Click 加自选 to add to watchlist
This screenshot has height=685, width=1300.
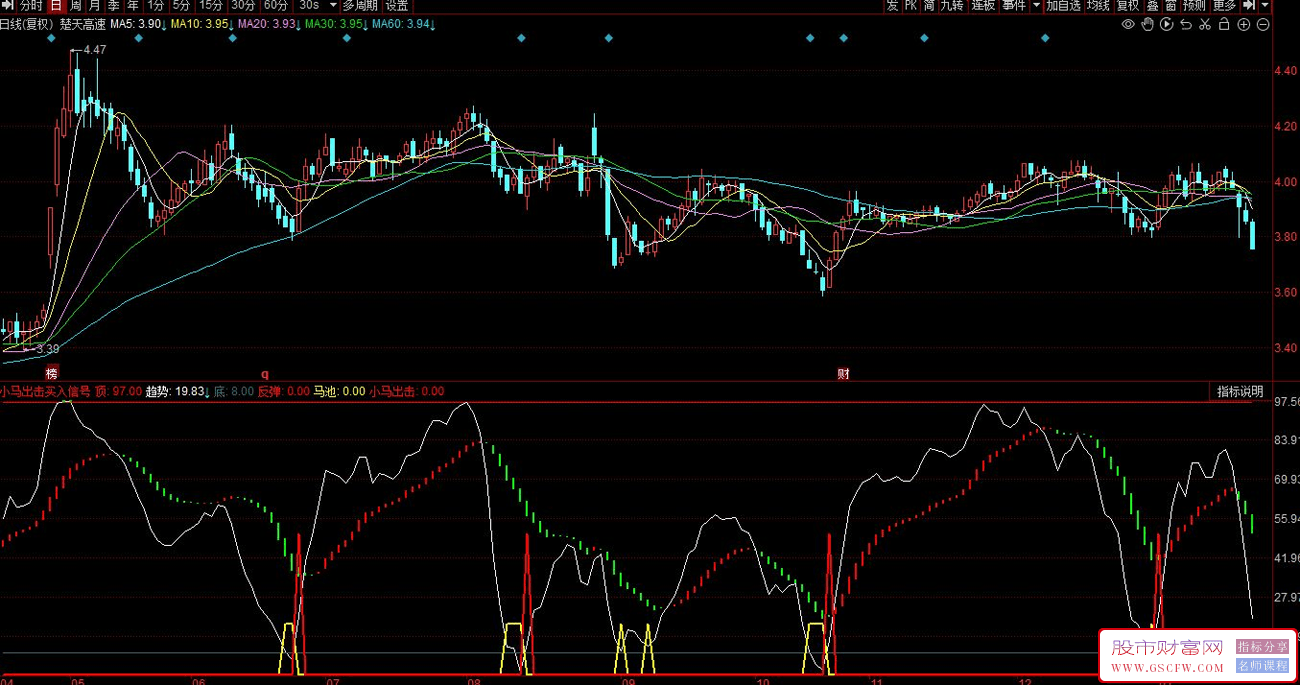click(1064, 5)
